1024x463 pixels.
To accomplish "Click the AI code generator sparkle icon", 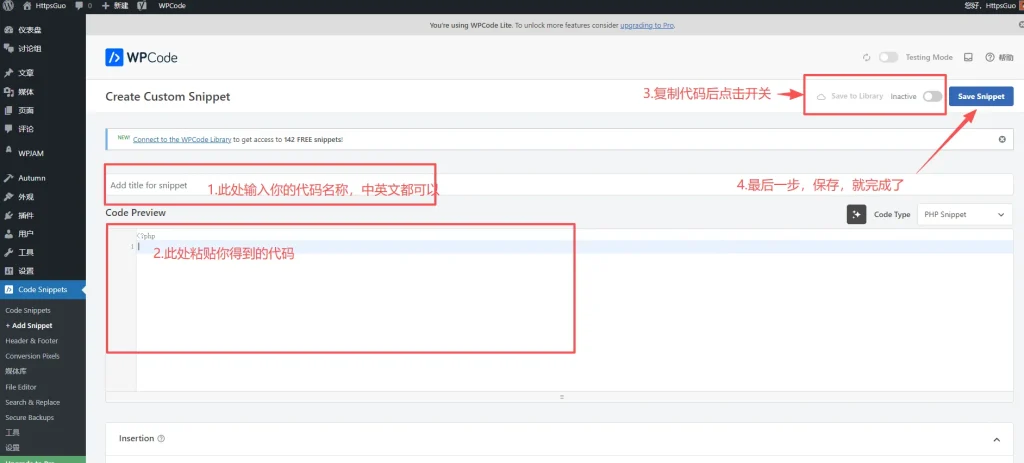I will (x=856, y=214).
